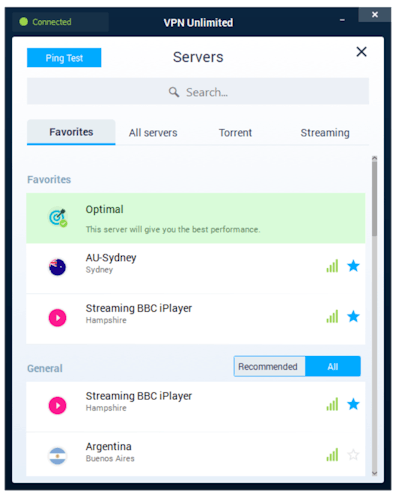Click the AU-Sydney Australian flag icon
Screen dimensions: 400x500
58,267
